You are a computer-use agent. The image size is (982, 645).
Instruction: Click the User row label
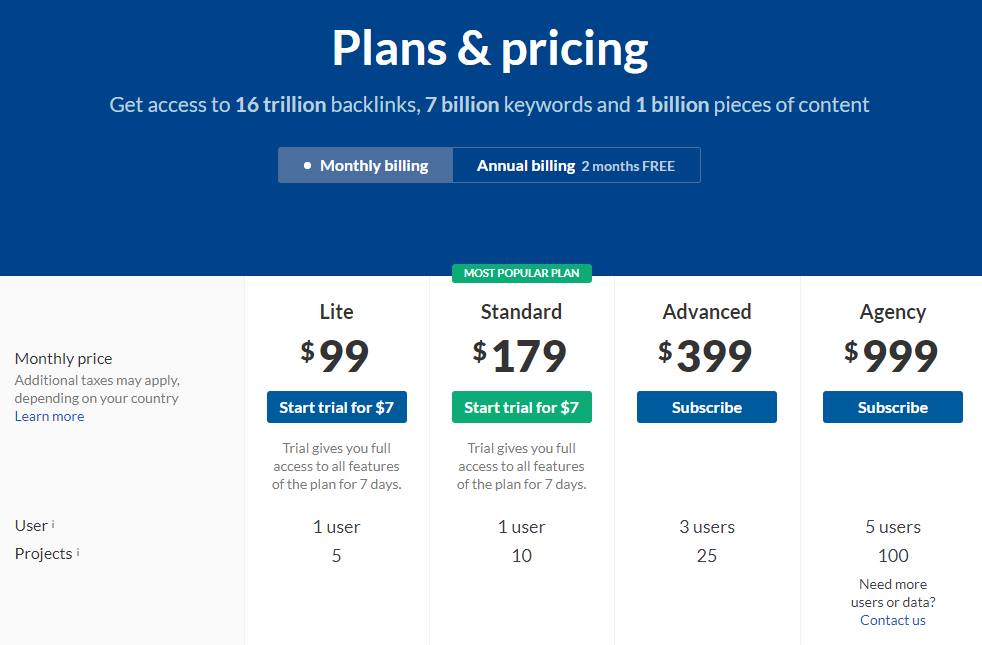coord(31,525)
